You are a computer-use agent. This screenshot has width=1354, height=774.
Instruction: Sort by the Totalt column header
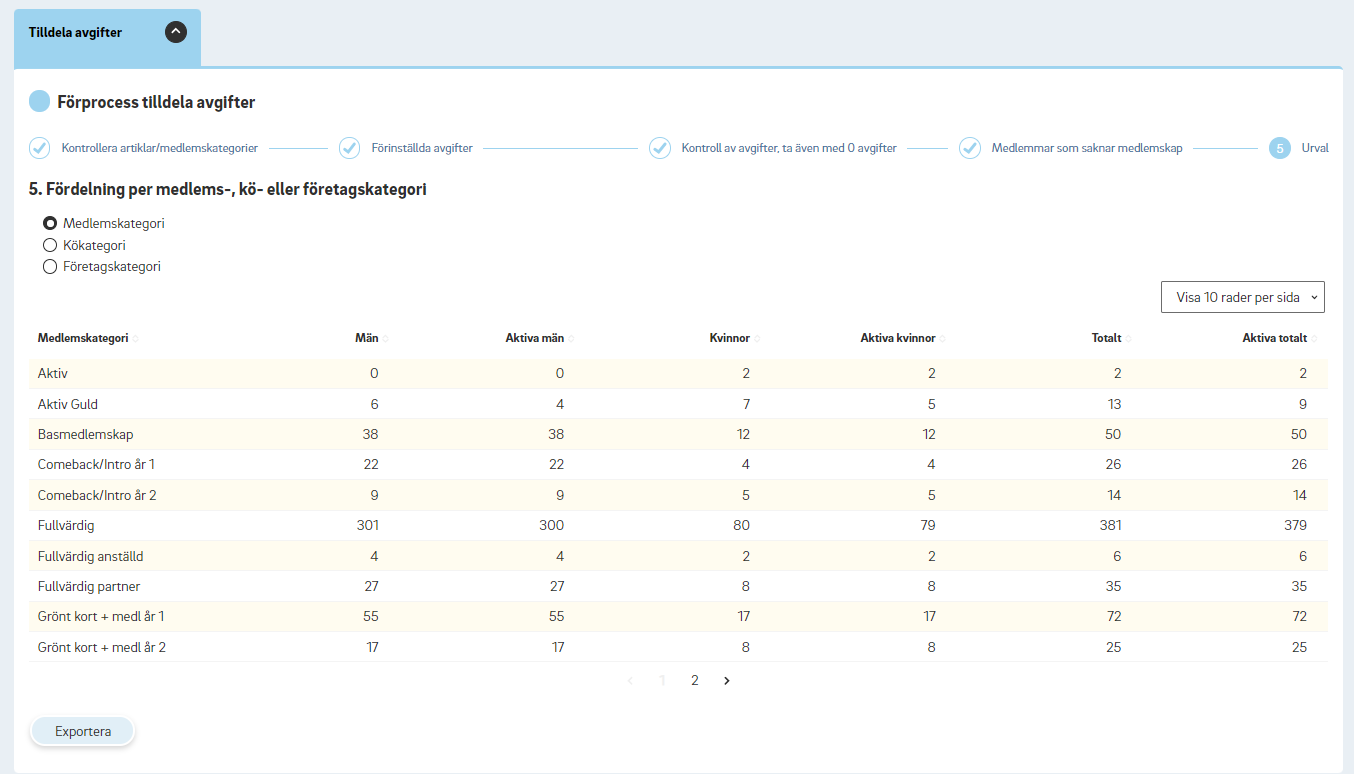[1106, 338]
